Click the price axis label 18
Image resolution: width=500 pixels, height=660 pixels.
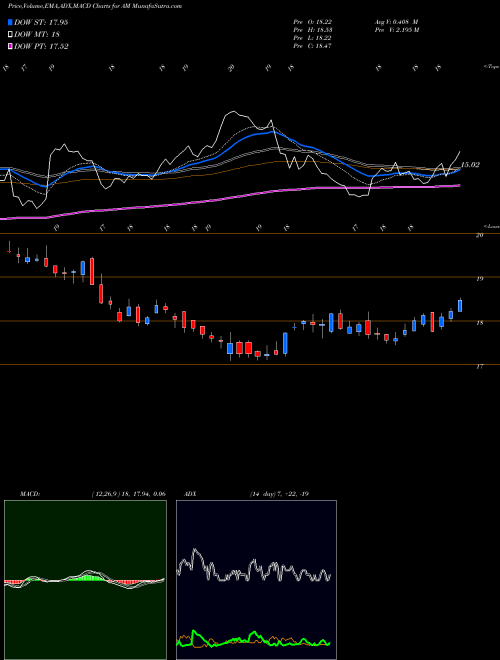point(479,323)
